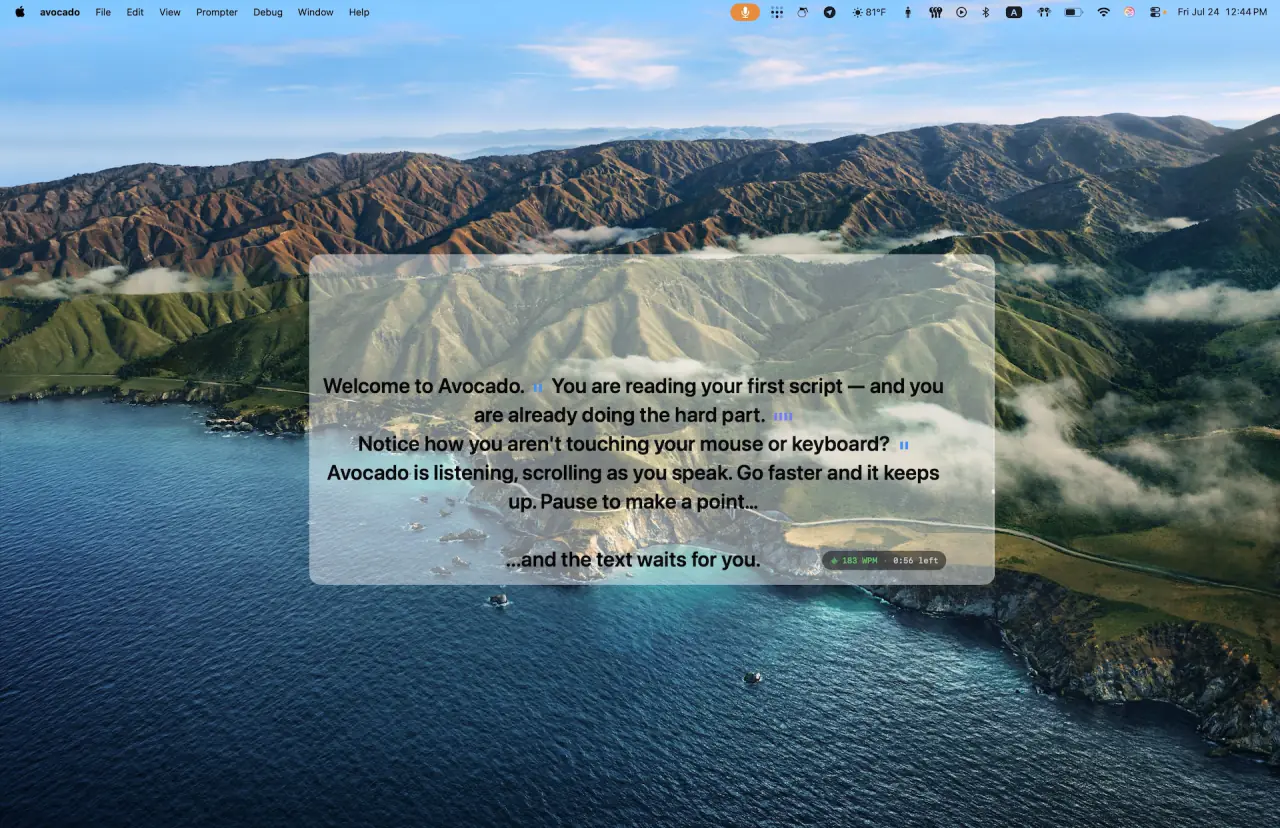
Task: Click the avocado fruit menu bar icon
Action: 803,12
